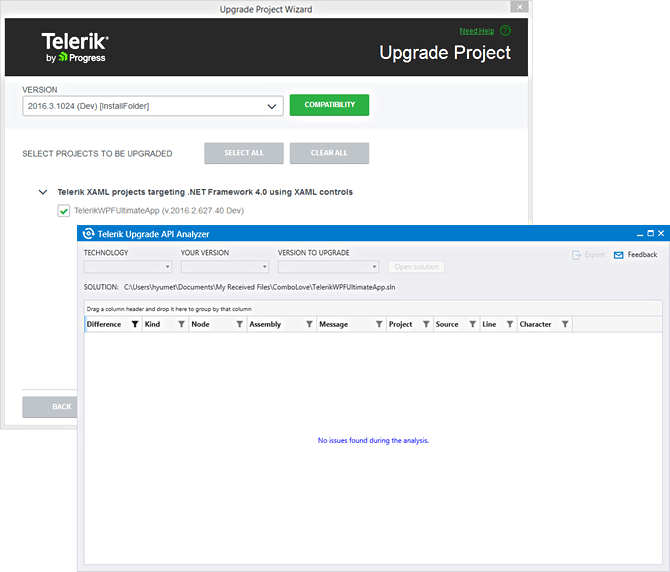Click the group-by drag area hint text

click(169, 309)
